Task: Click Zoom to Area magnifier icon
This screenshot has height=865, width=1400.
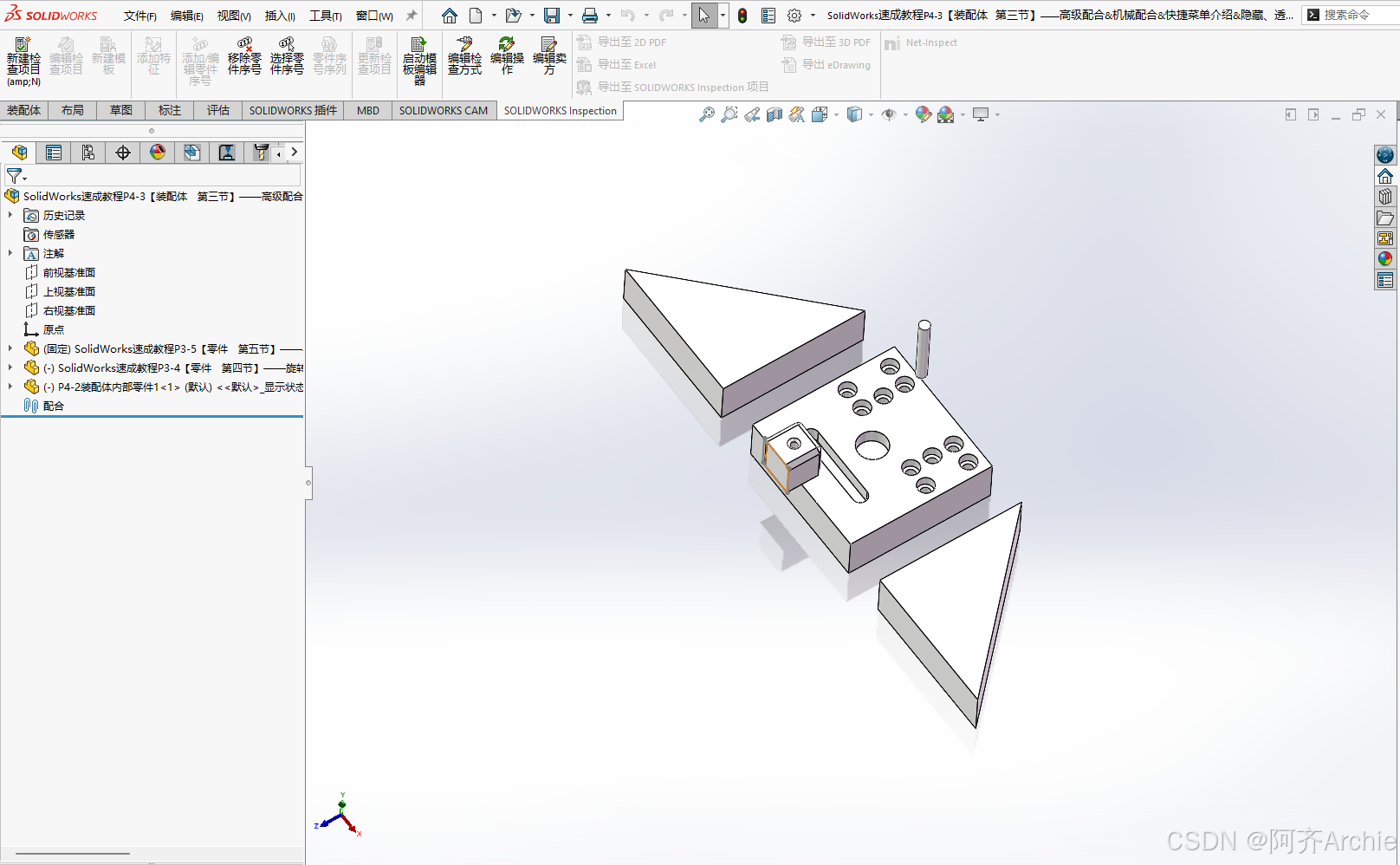Action: coord(729,114)
